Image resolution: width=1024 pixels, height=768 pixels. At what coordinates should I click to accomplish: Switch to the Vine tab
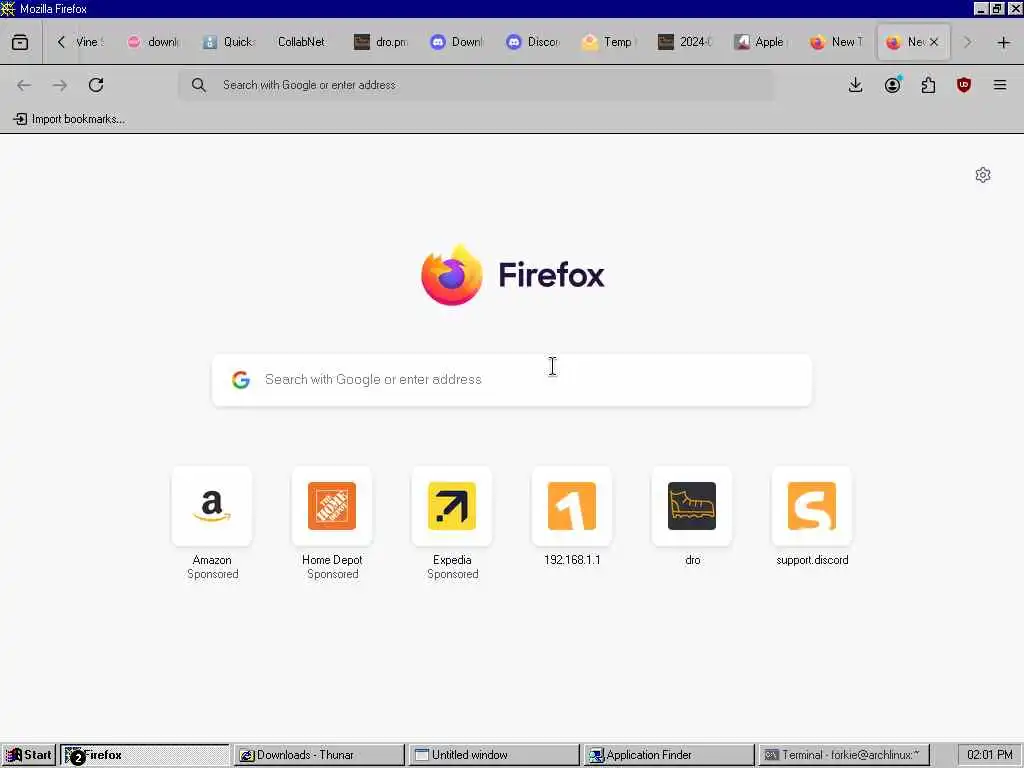click(89, 42)
